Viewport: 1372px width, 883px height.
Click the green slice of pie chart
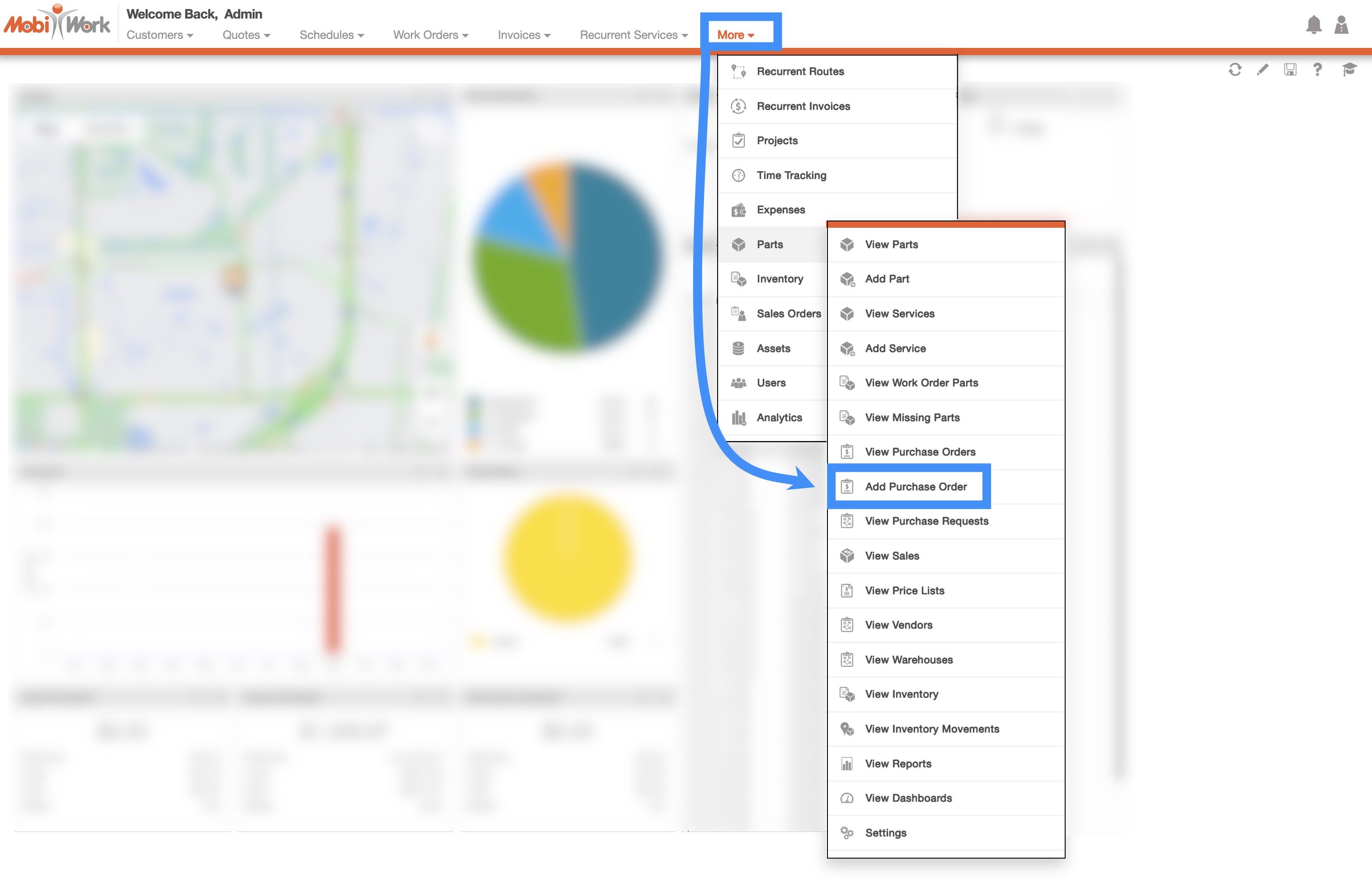(x=525, y=295)
